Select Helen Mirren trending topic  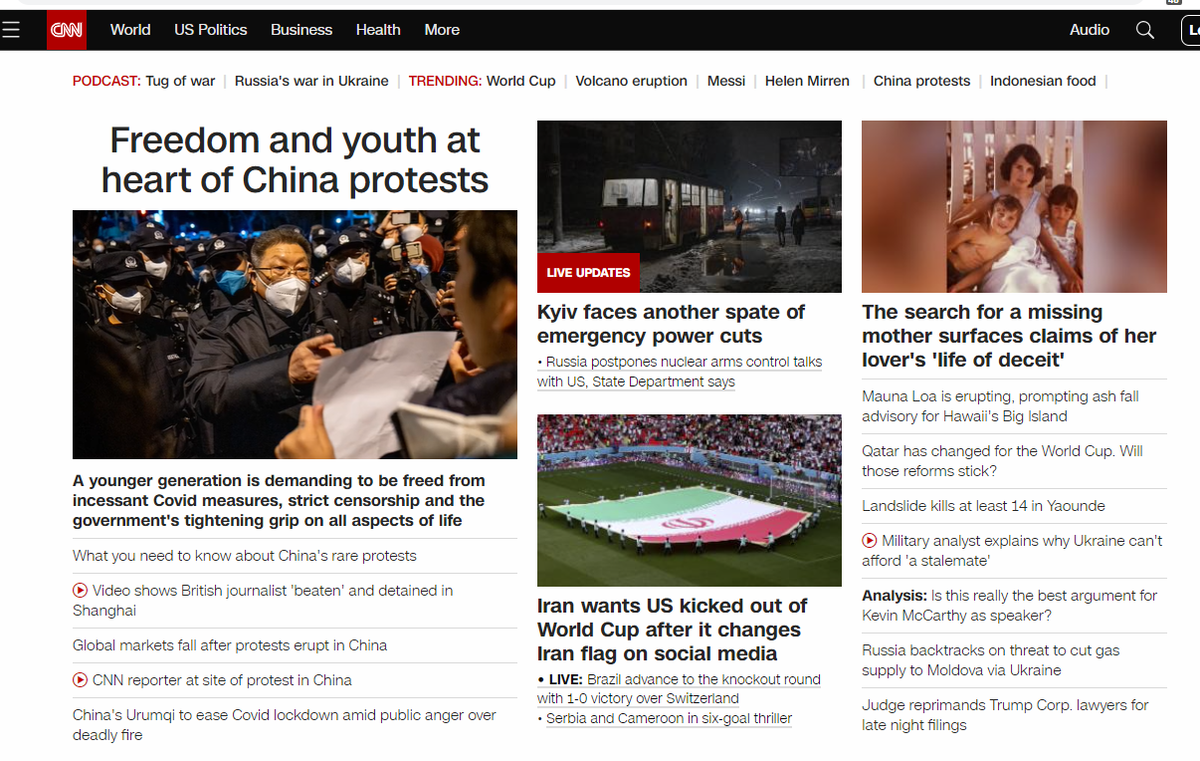807,81
